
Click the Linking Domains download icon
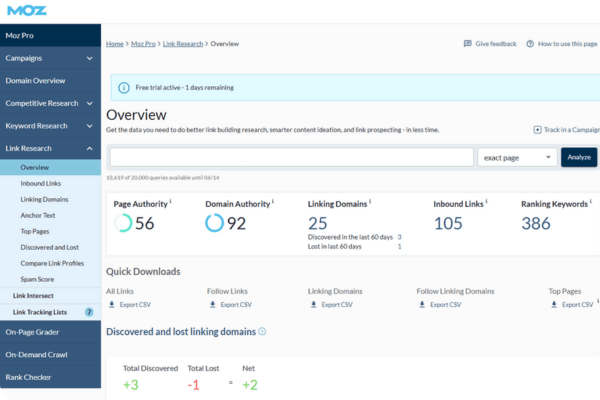pos(314,304)
